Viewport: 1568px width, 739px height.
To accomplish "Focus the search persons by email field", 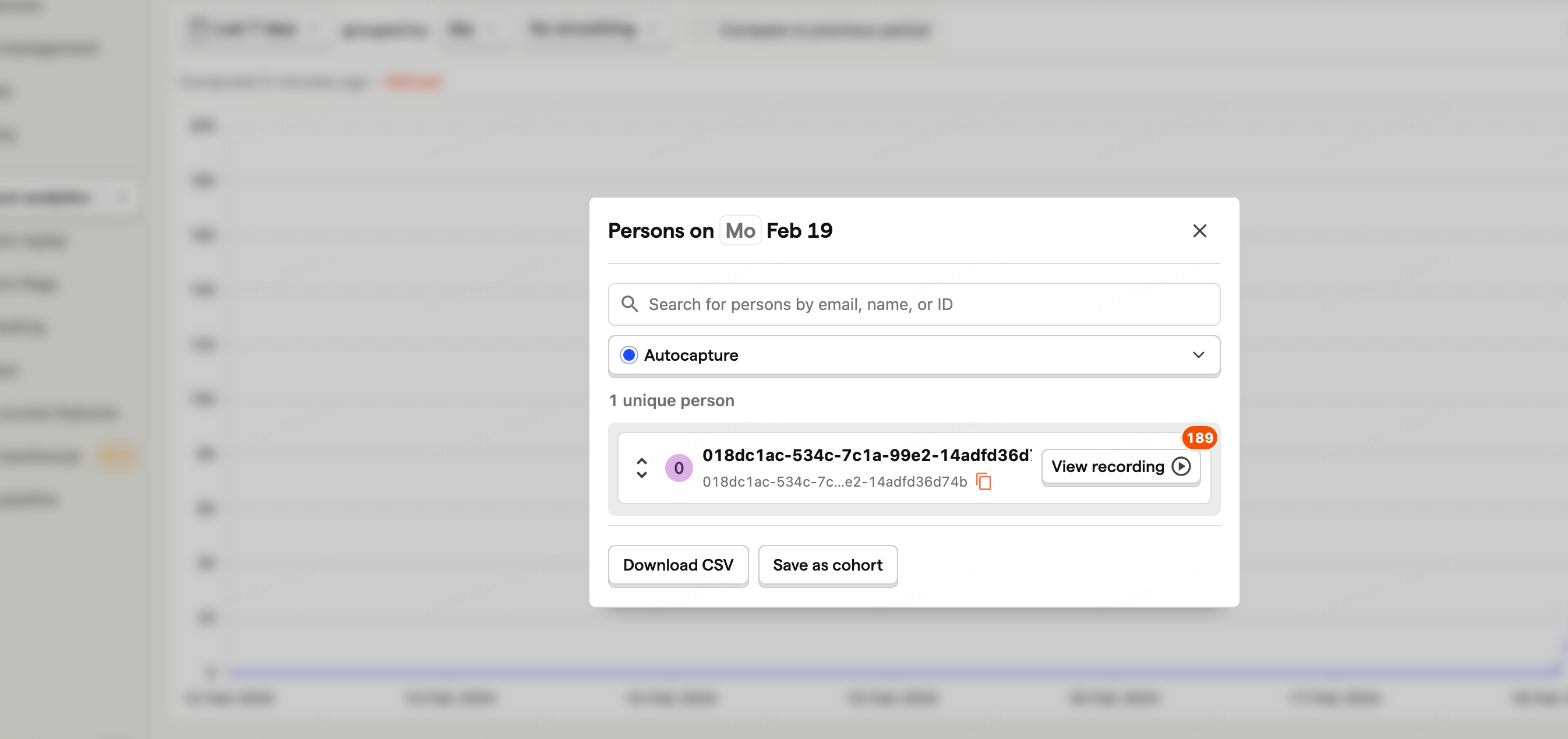I will pos(913,304).
